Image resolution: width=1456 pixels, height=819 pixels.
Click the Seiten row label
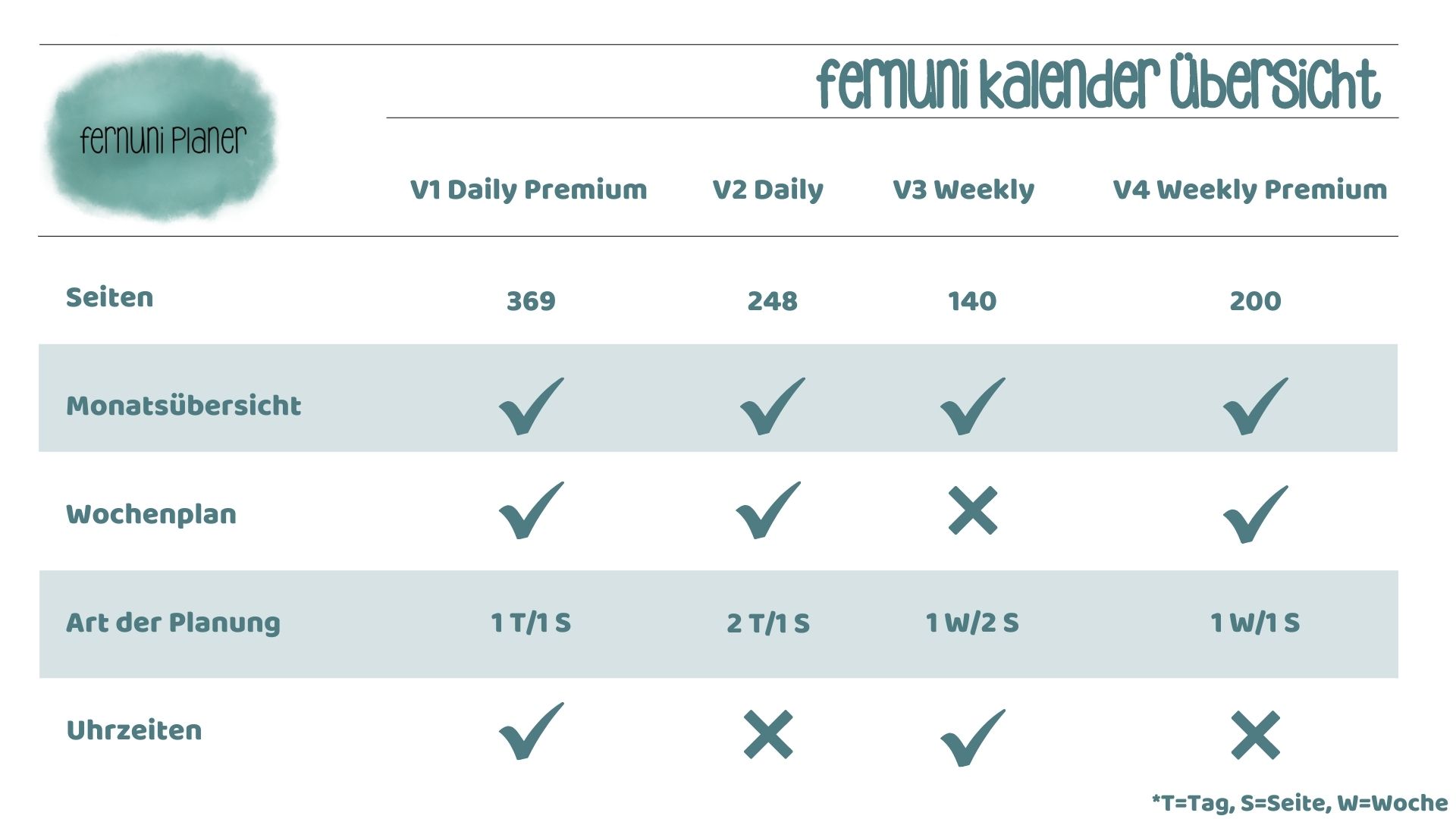(110, 297)
